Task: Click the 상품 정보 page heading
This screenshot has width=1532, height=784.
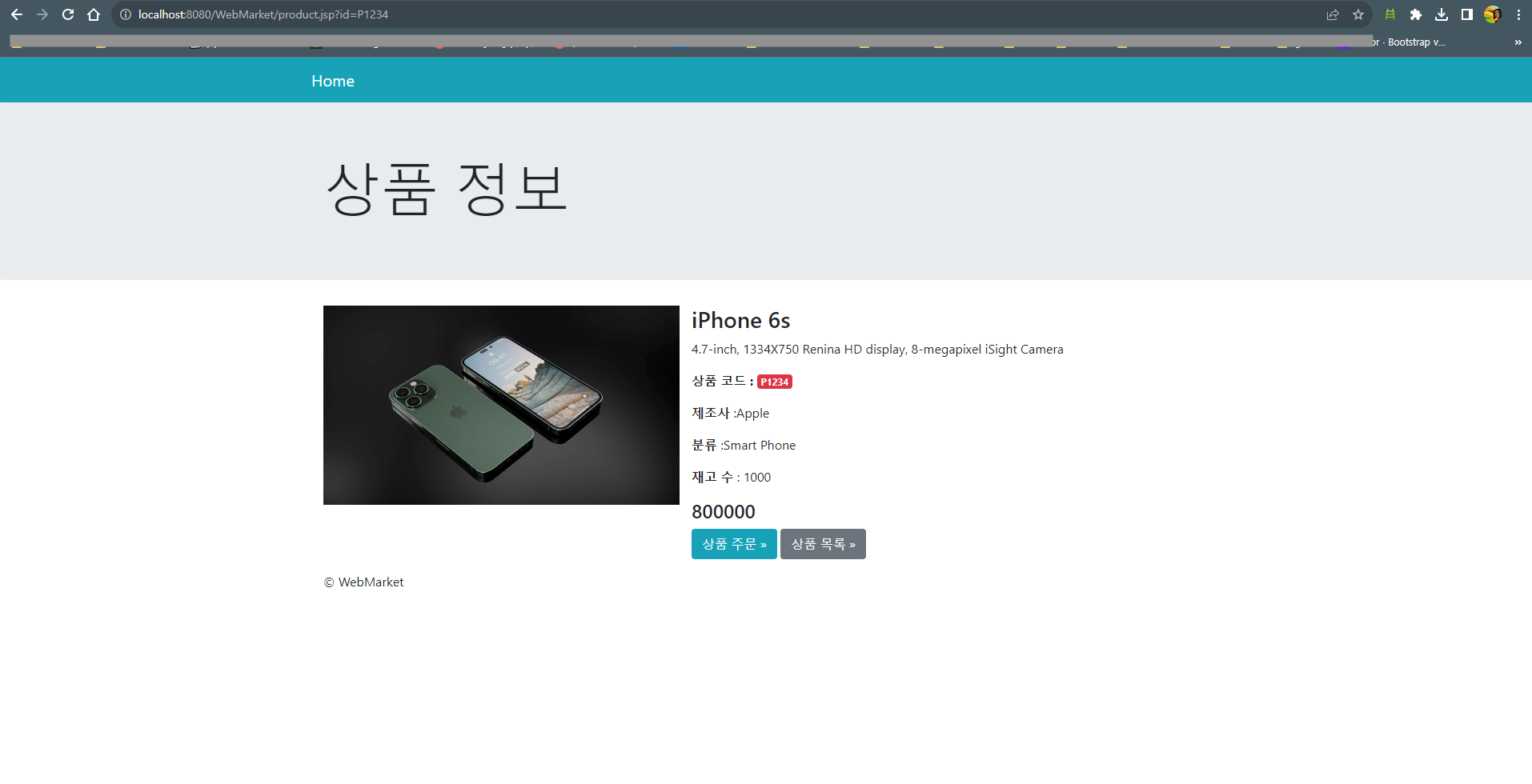Action: [447, 190]
